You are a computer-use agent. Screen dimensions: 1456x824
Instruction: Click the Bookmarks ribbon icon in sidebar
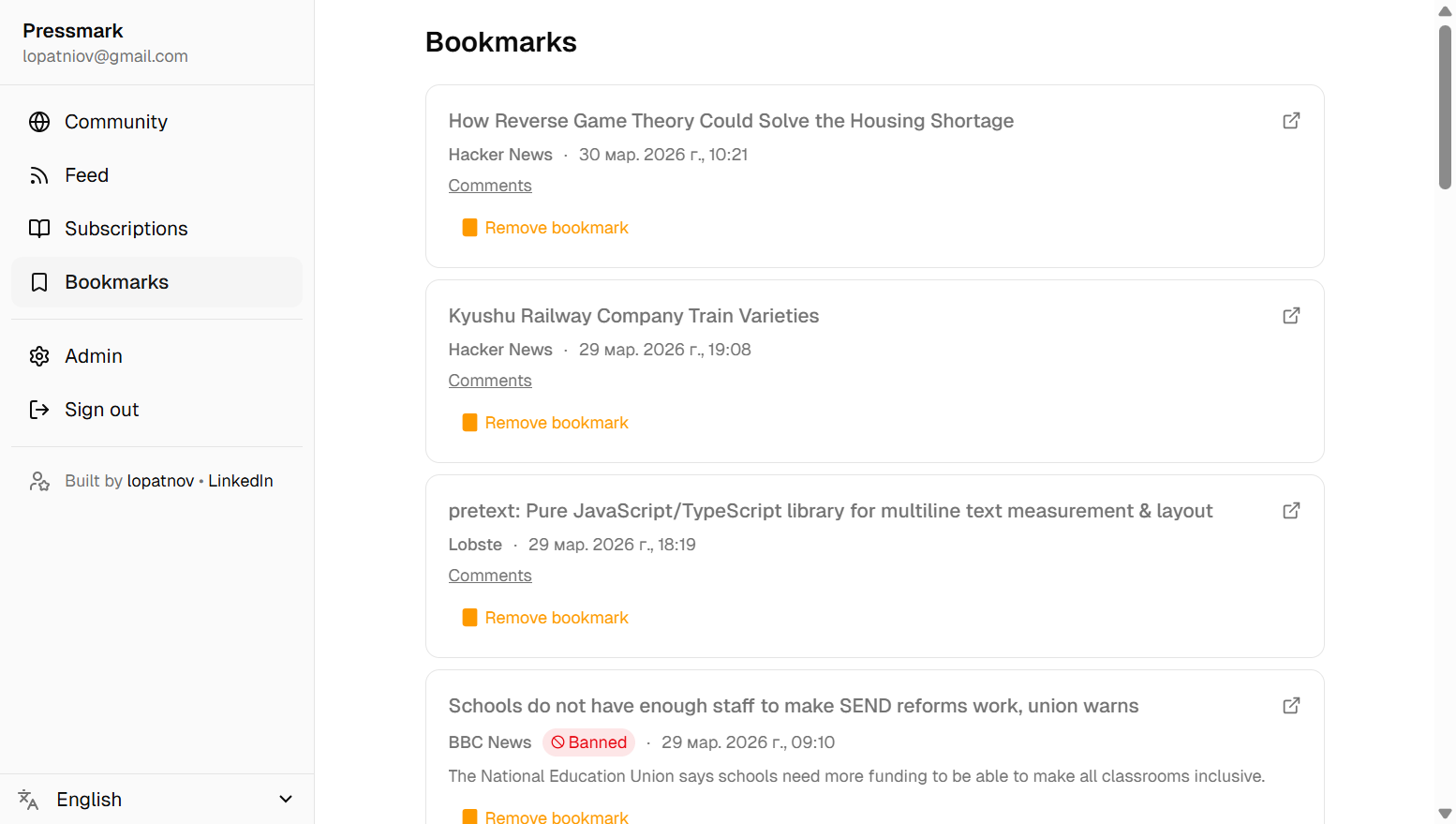(38, 281)
